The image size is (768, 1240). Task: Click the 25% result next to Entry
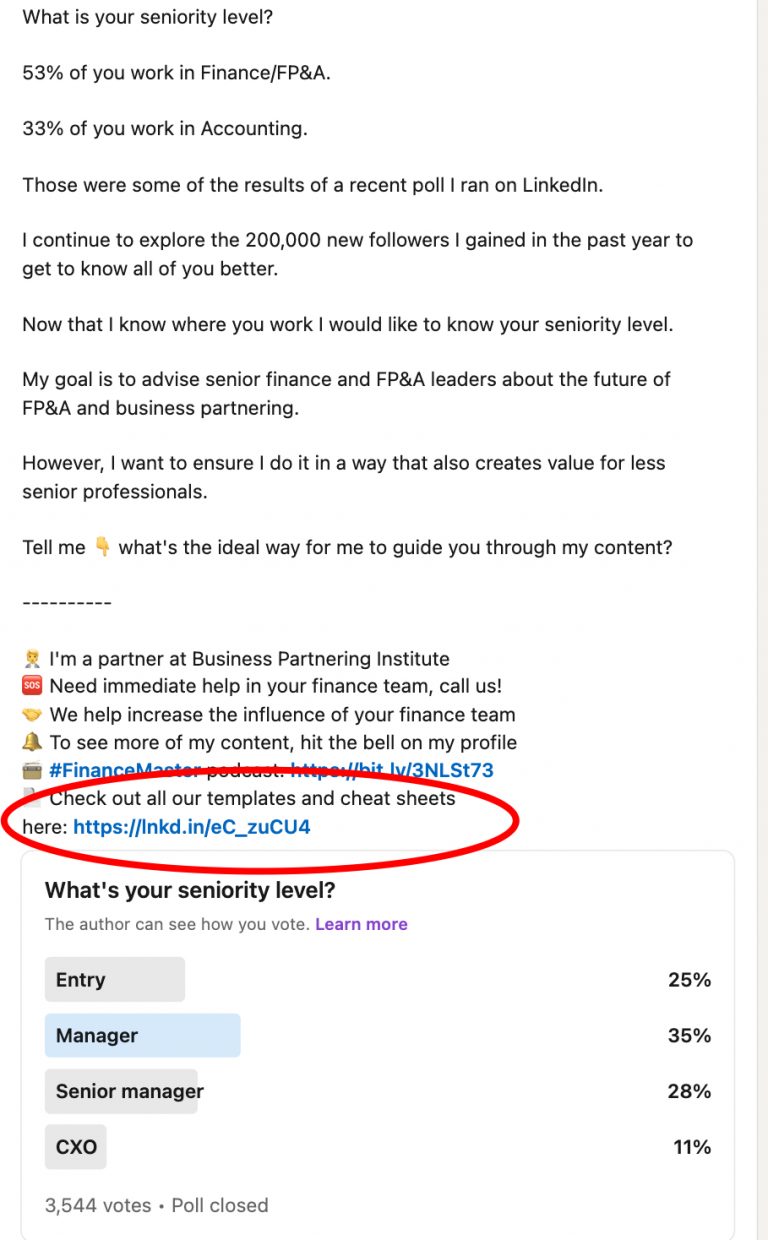point(689,980)
